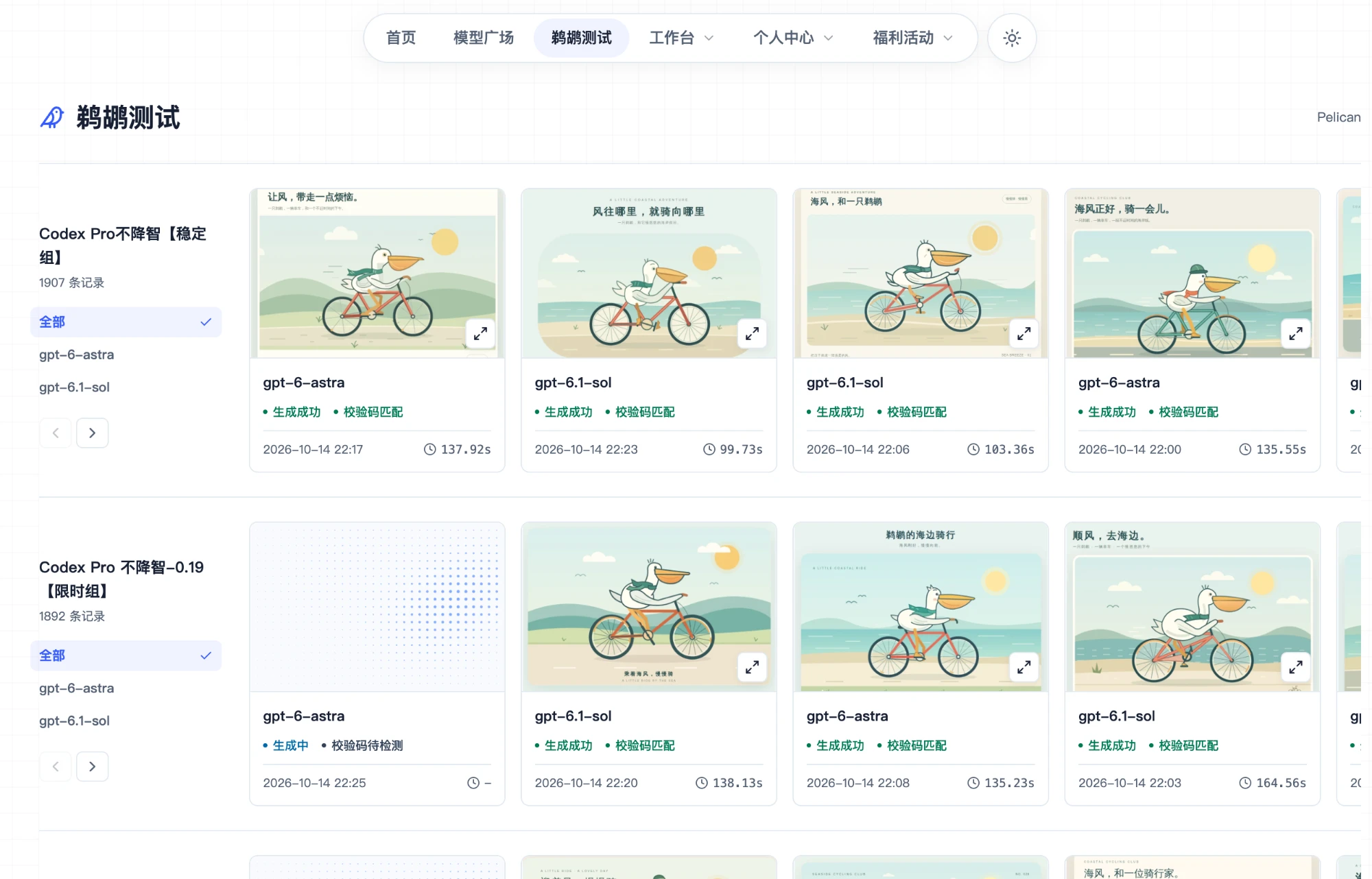Filter the stable group by gpt-6.1-sol
This screenshot has height=879, width=1372.
tap(74, 387)
